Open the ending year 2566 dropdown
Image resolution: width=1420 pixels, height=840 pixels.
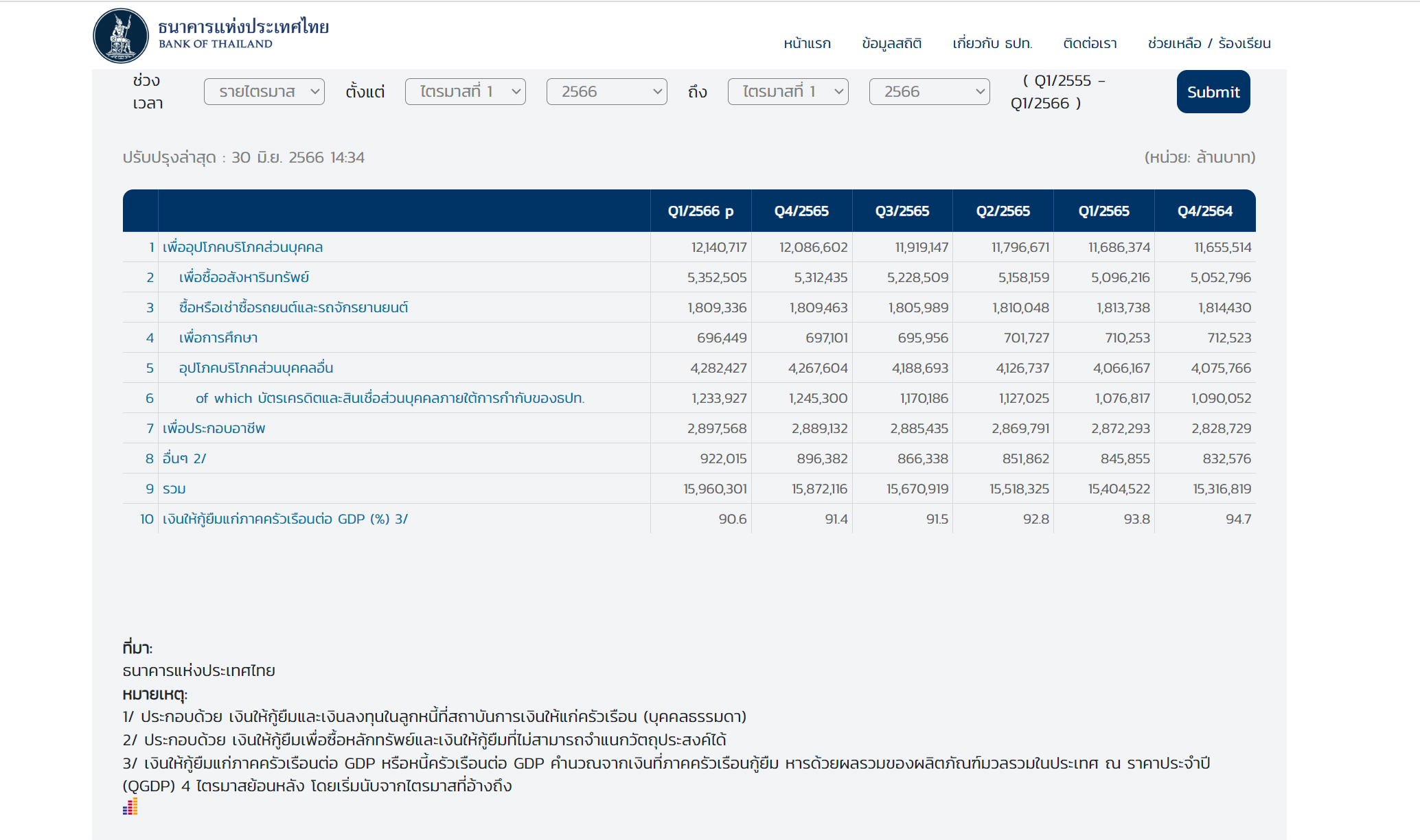929,91
